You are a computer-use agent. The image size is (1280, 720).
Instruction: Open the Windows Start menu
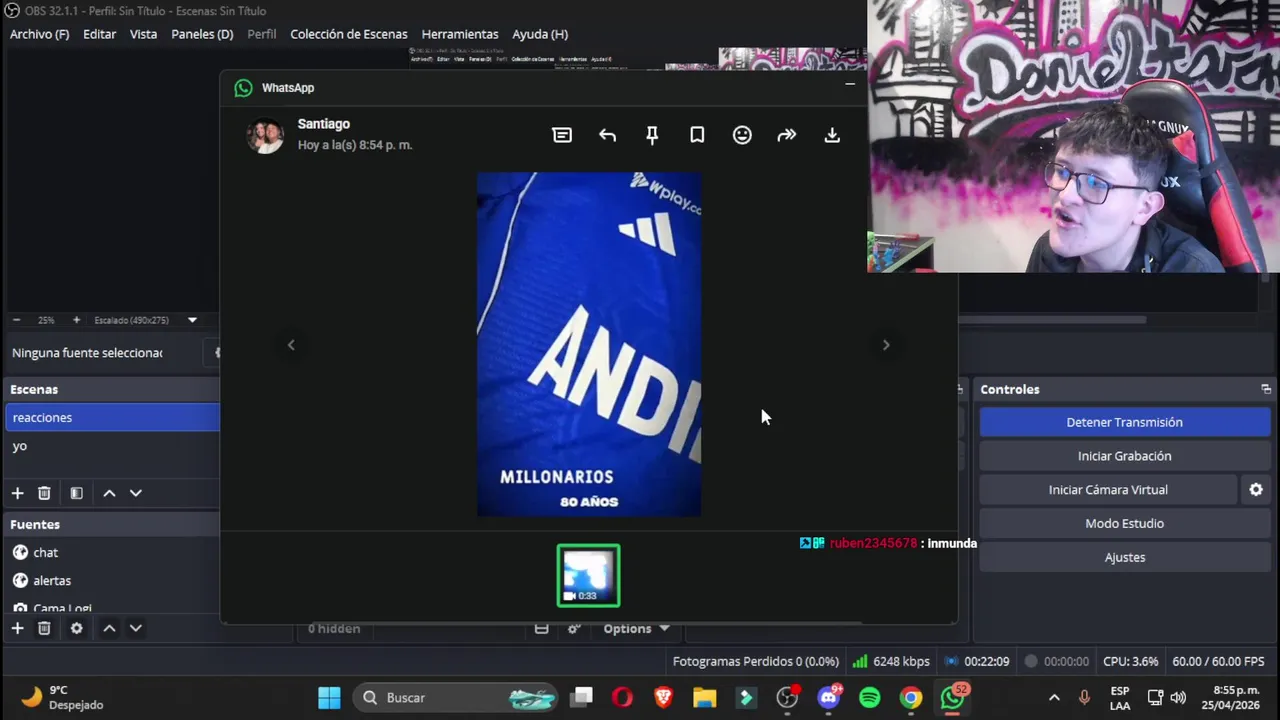pos(329,698)
